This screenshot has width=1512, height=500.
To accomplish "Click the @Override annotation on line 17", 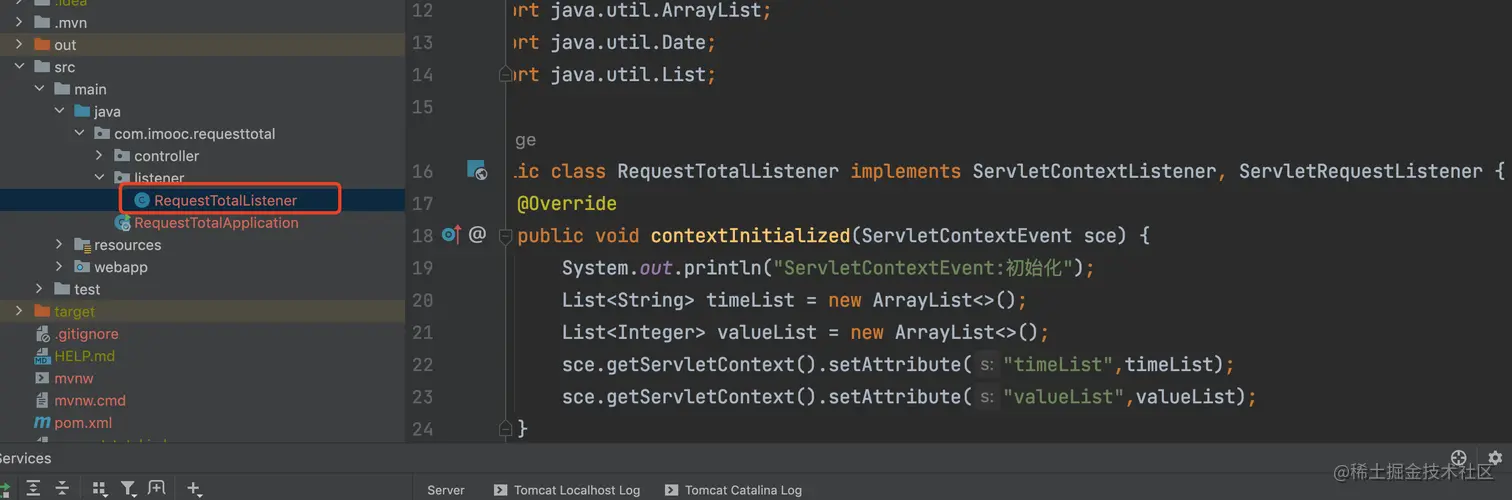I will (567, 204).
